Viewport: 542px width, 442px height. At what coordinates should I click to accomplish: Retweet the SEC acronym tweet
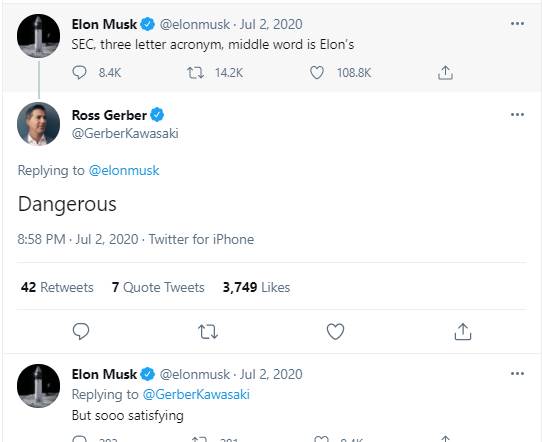point(195,73)
